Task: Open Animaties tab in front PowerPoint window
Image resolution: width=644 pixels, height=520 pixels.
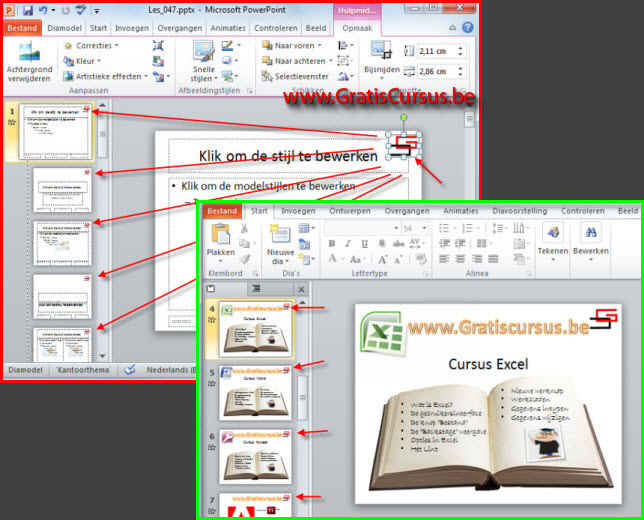Action: 460,211
